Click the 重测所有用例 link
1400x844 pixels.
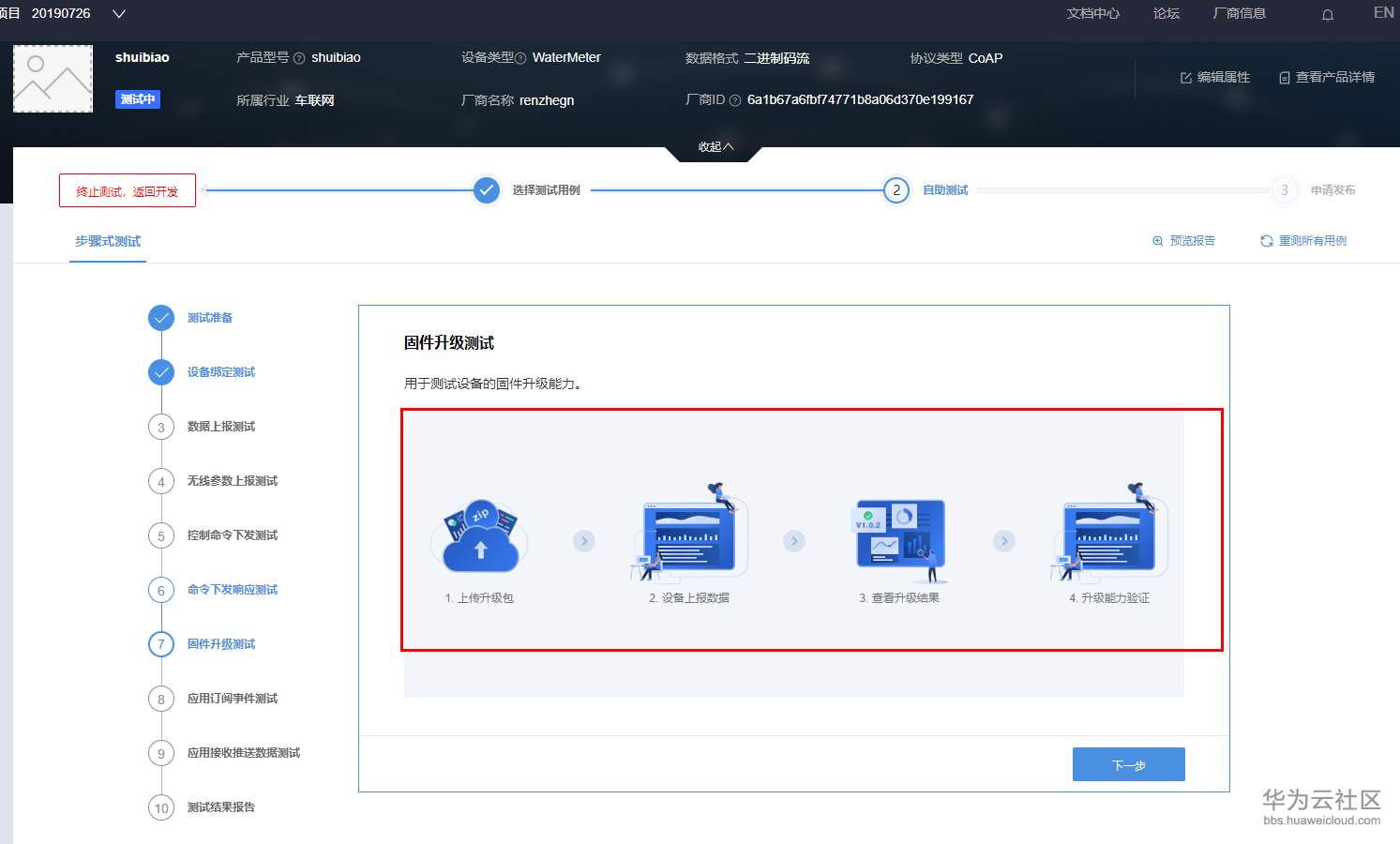pyautogui.click(x=1313, y=241)
